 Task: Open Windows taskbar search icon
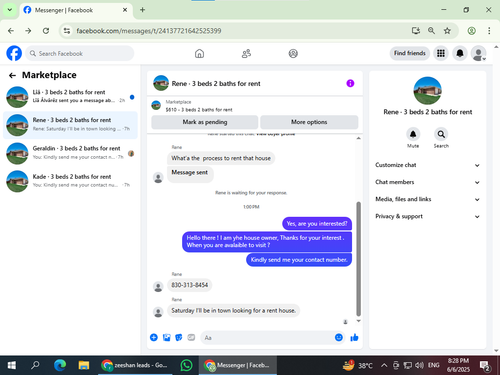pyautogui.click(x=35, y=365)
